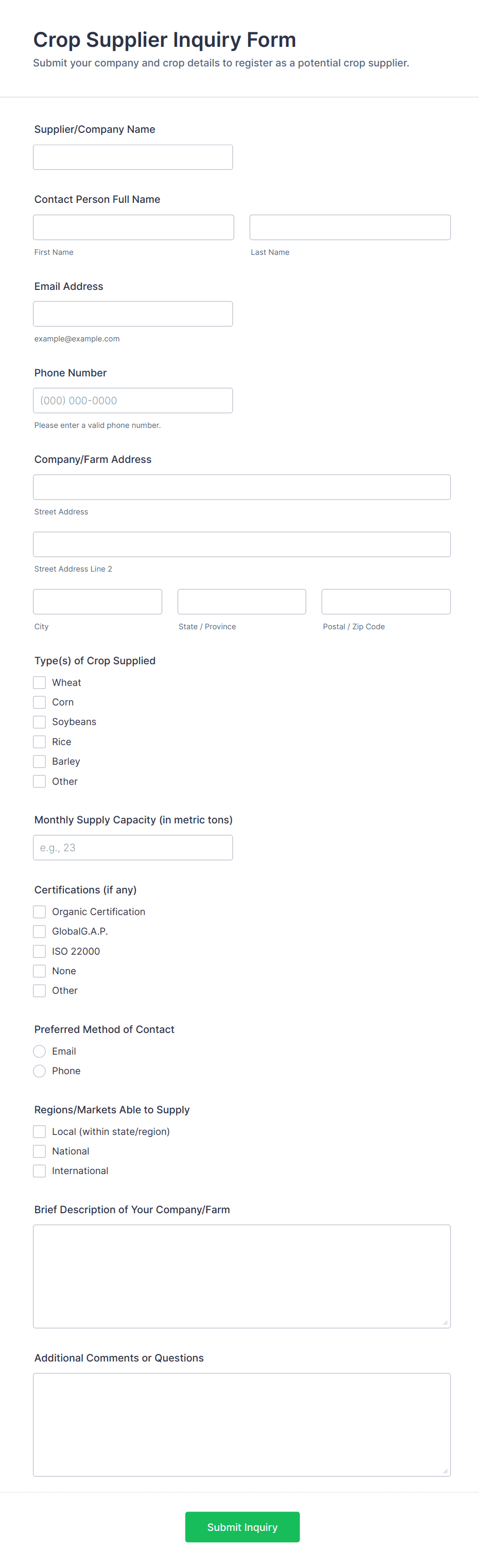Click the Street Address Line 2 field
The height and width of the screenshot is (1568, 479).
pyautogui.click(x=242, y=544)
